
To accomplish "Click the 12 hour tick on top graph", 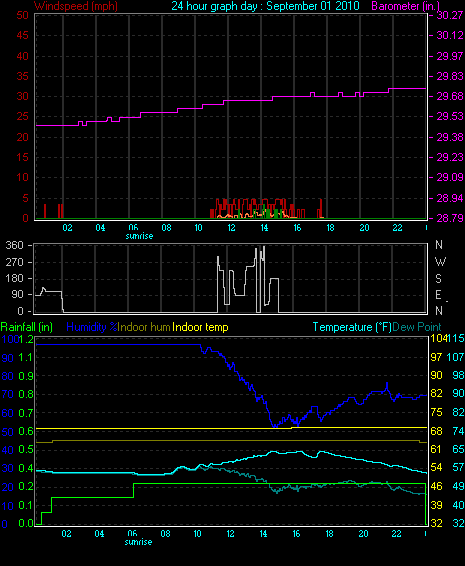I will [x=231, y=228].
